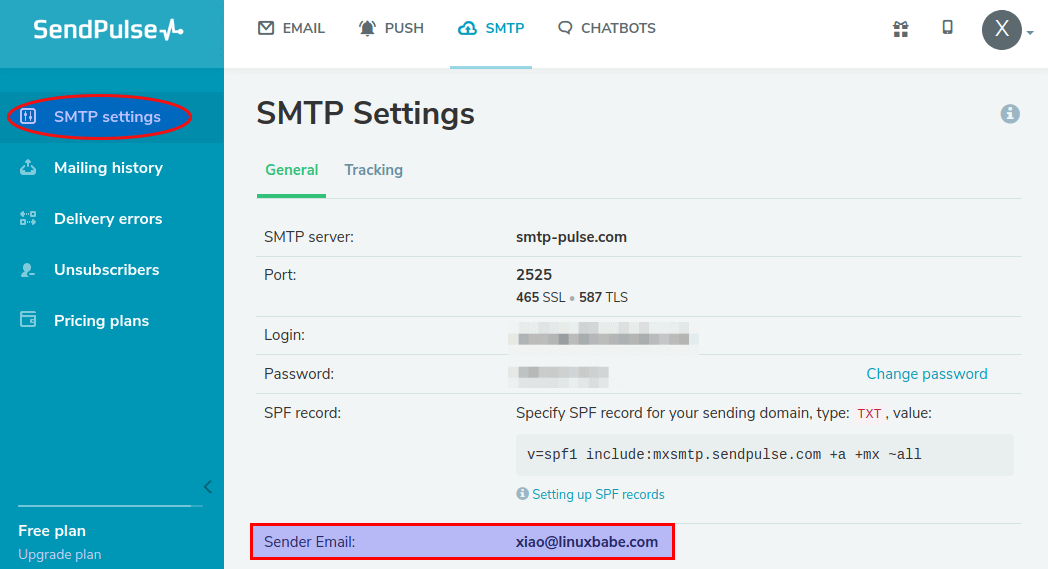Click the Pricing plans wallet icon
This screenshot has width=1048, height=569.
28,321
